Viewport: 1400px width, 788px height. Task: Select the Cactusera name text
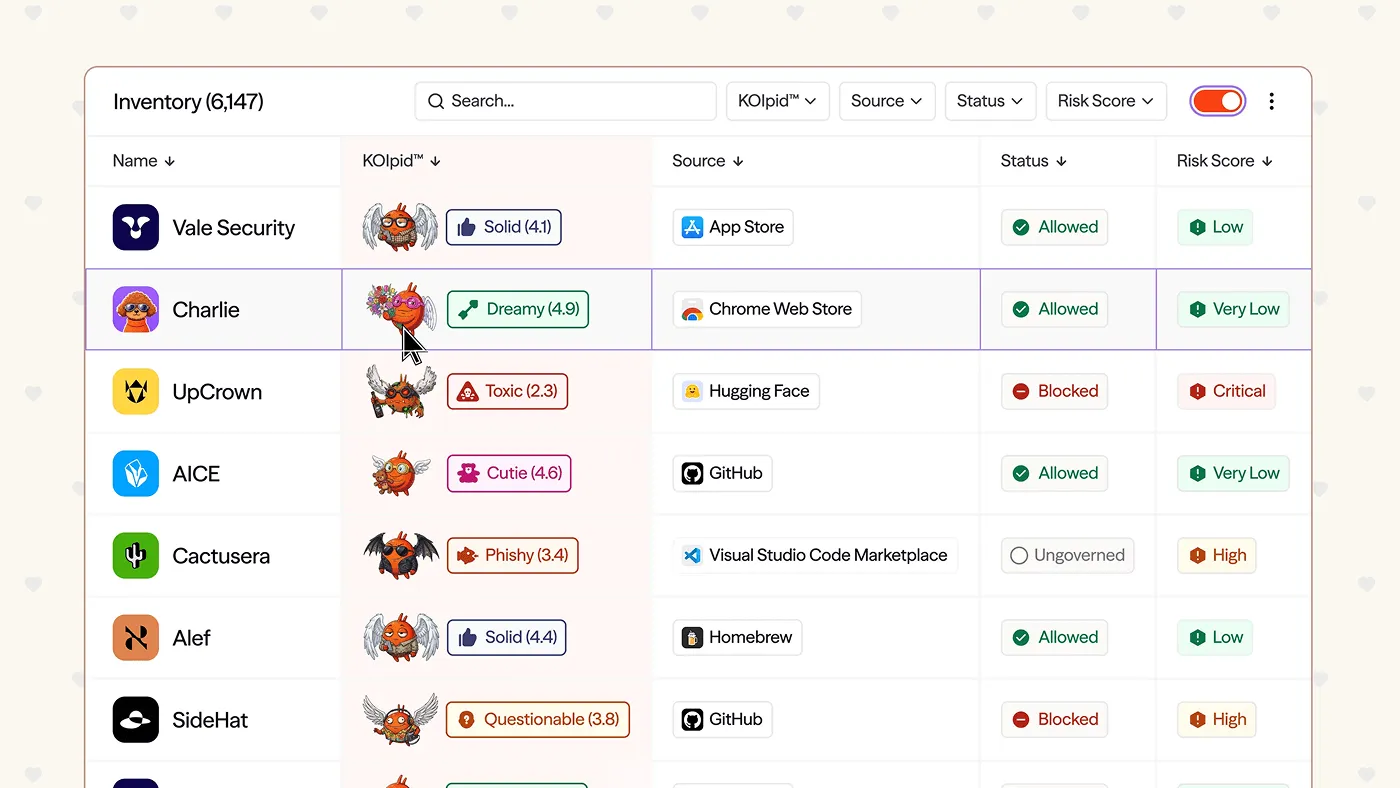coord(221,556)
